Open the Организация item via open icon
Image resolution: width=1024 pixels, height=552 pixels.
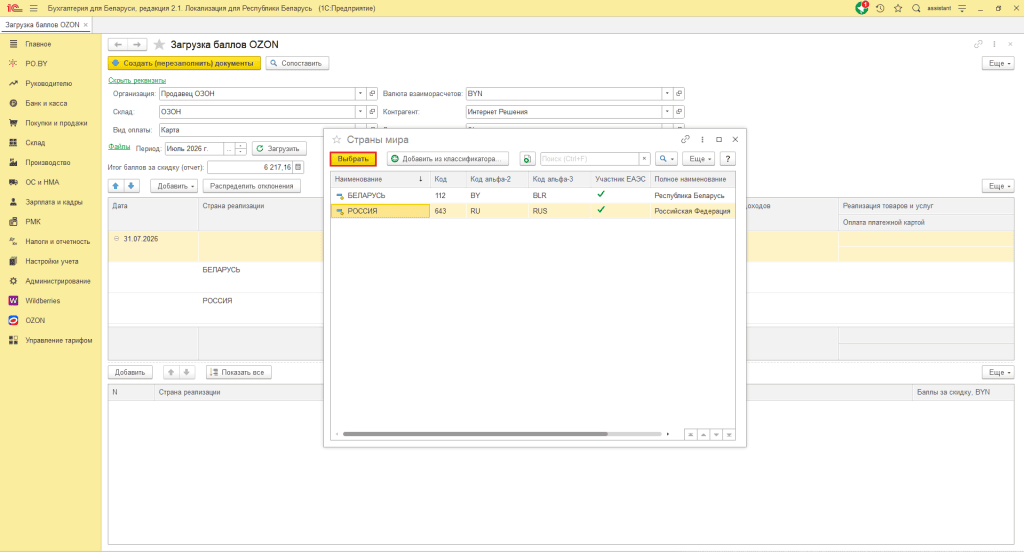(372, 93)
